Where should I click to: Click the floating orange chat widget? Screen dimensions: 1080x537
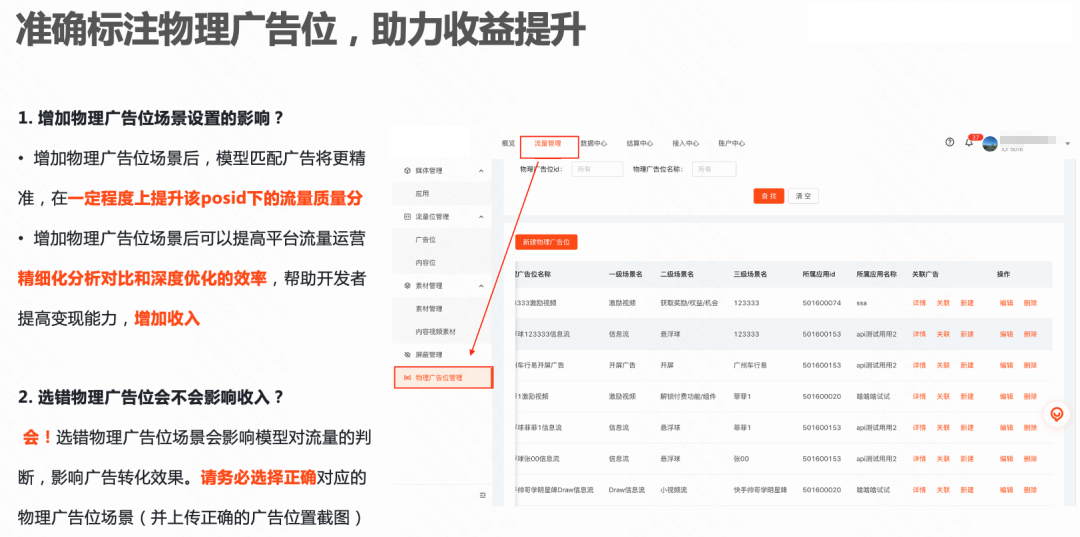click(1057, 414)
